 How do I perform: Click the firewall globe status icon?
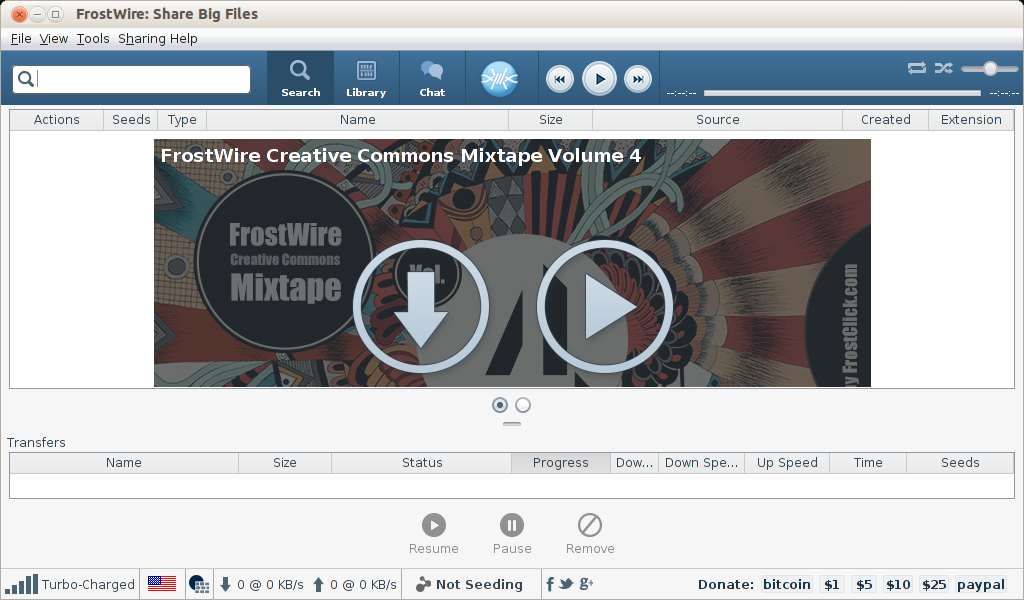click(x=199, y=584)
